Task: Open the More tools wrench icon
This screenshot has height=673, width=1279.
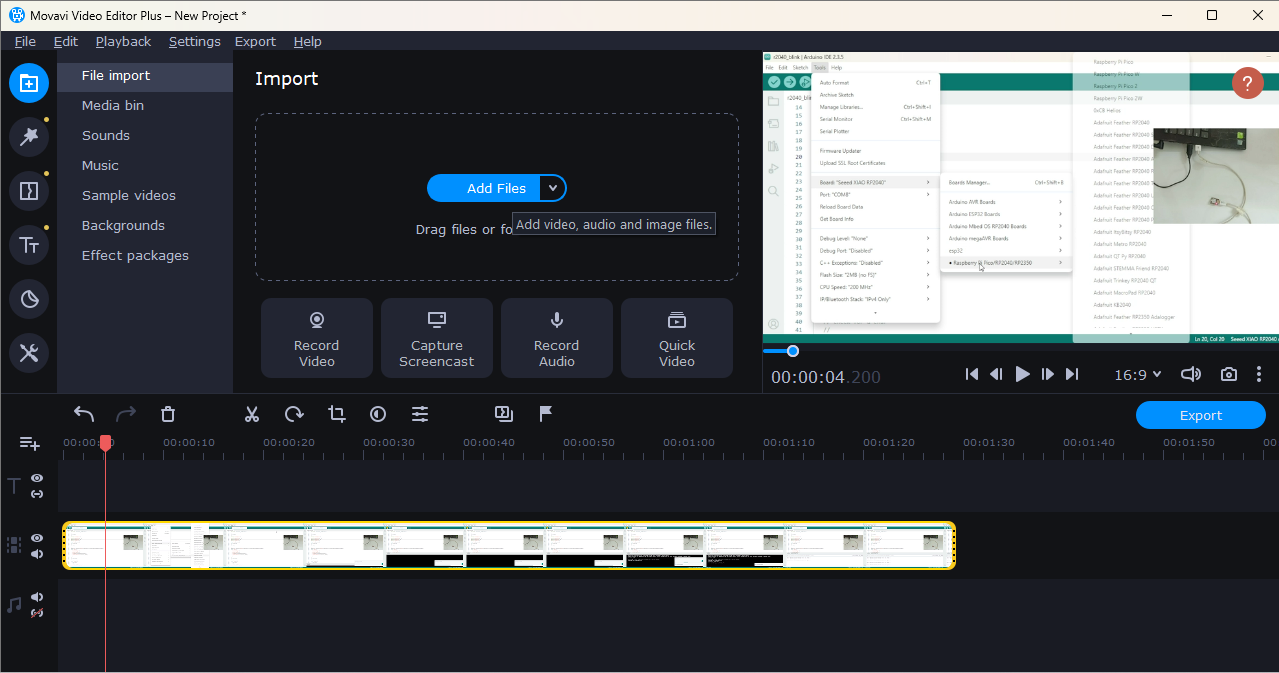Action: (x=29, y=353)
